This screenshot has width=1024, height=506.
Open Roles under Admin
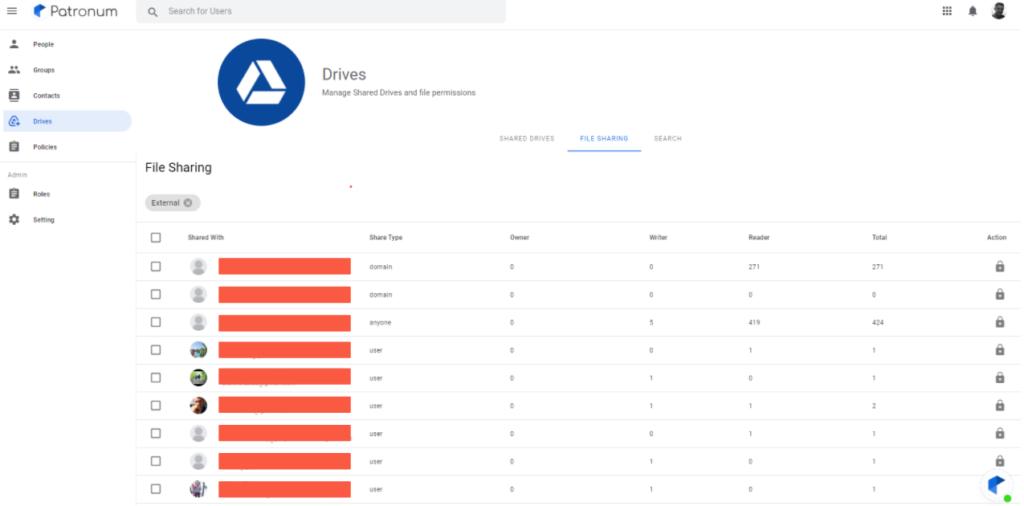67,194
